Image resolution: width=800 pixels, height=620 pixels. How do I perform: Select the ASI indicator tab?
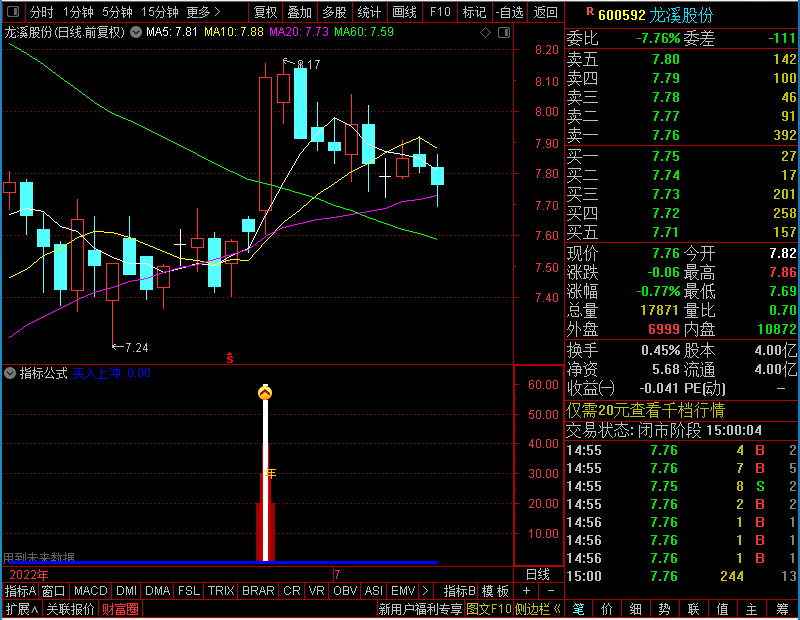tap(373, 591)
